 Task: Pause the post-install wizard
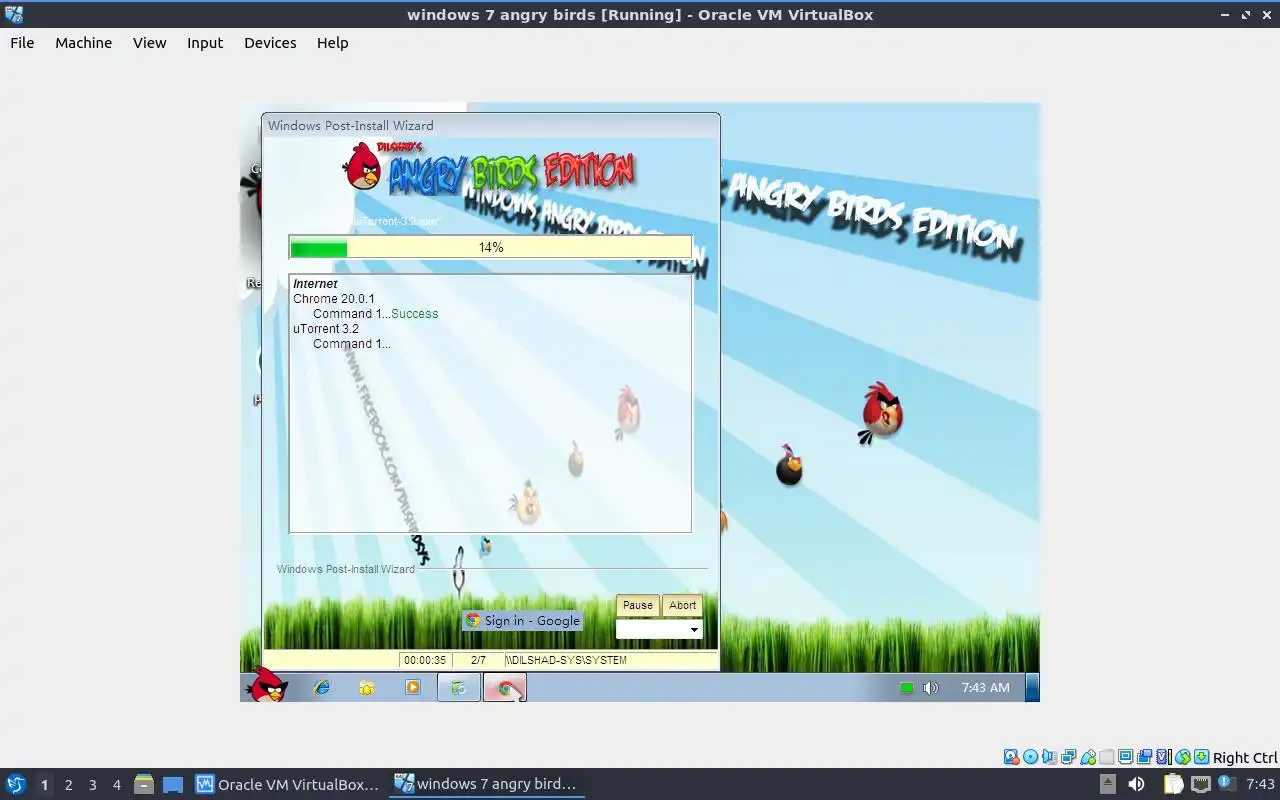click(638, 605)
